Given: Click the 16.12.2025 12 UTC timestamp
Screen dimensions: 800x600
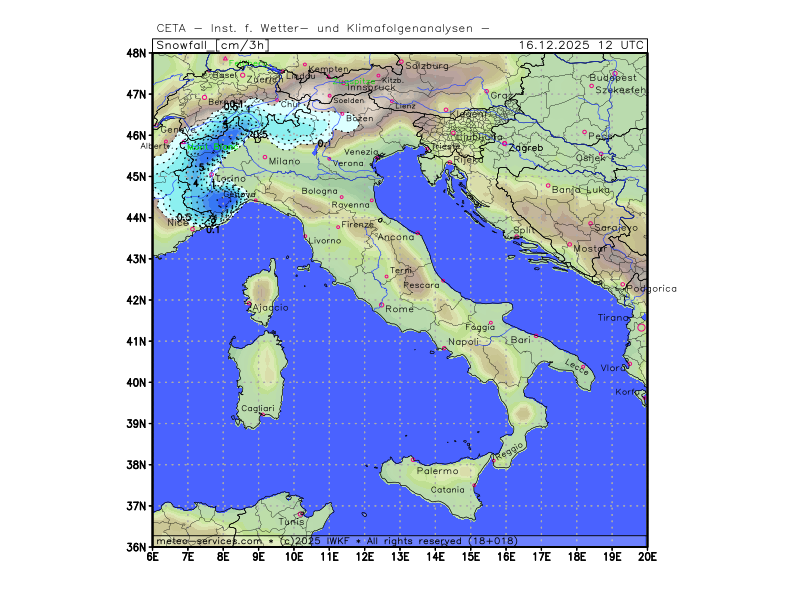Looking at the screenshot, I should point(582,45).
